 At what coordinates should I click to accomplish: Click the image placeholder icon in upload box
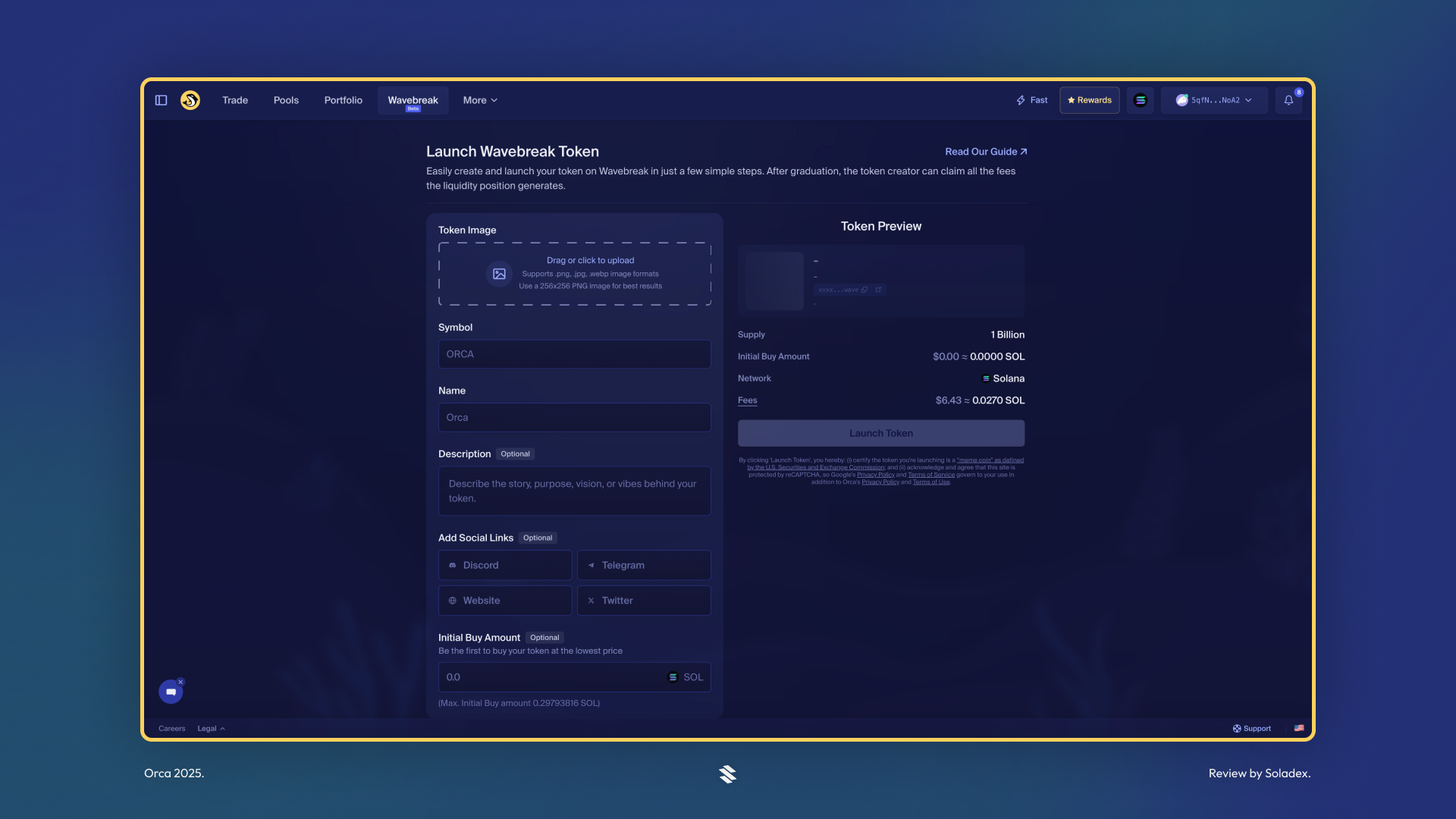[x=499, y=274]
